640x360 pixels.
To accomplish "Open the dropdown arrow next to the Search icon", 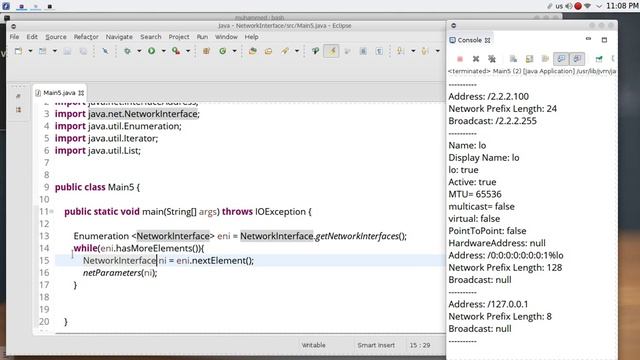I will 297,51.
